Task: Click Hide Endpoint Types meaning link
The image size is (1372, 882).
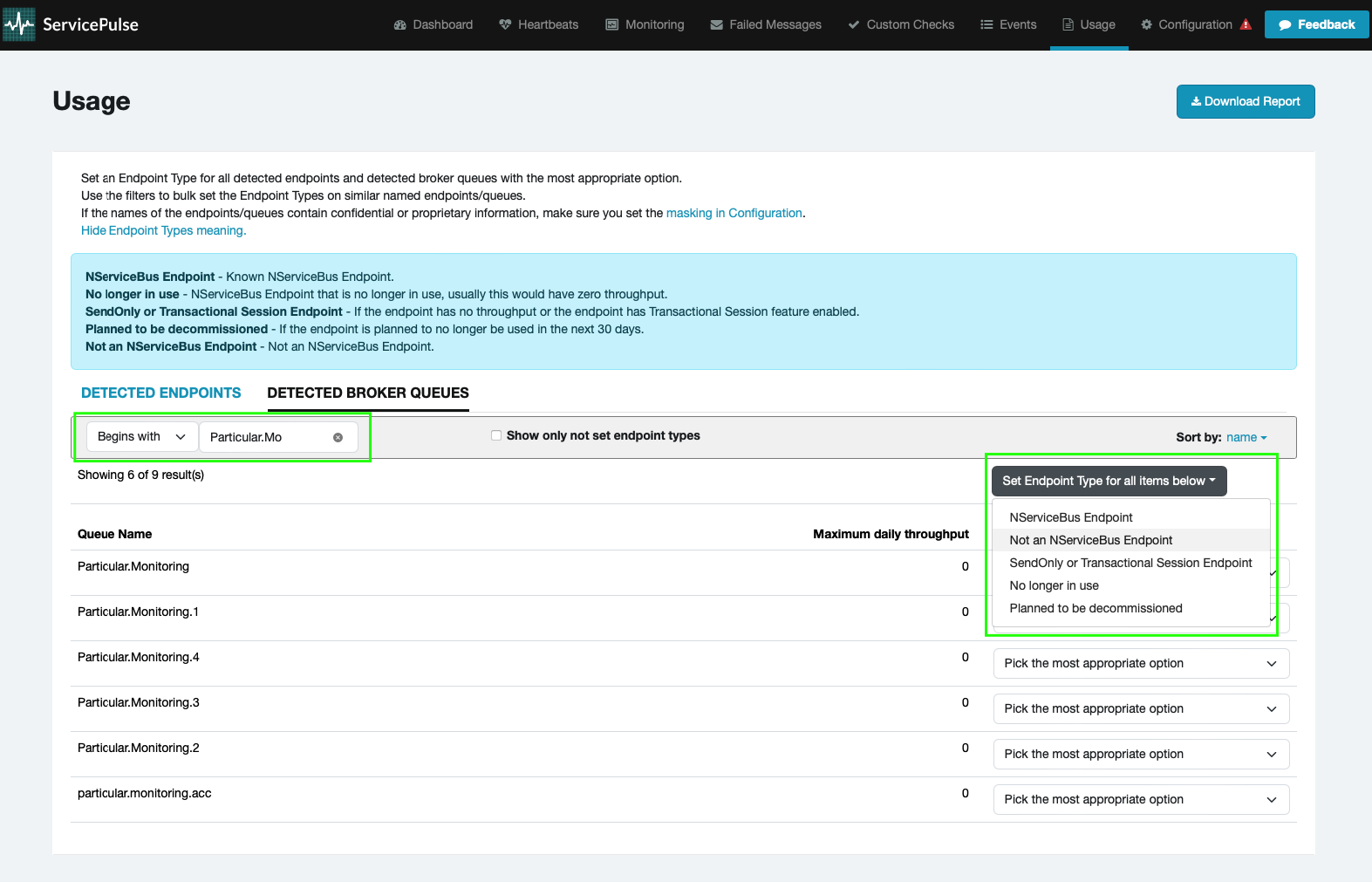Action: tap(164, 230)
